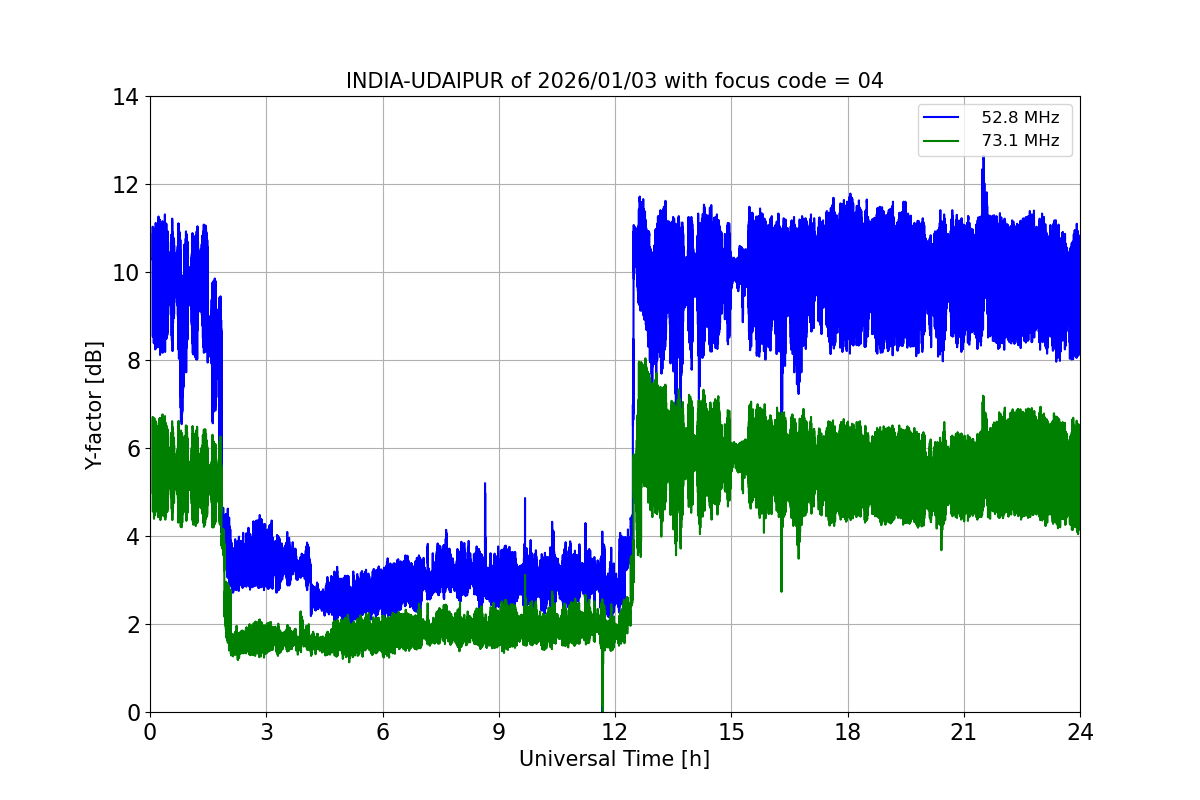Viewport: 1200px width, 800px height.
Task: Click x-axis tick label 3
Action: pos(266,732)
